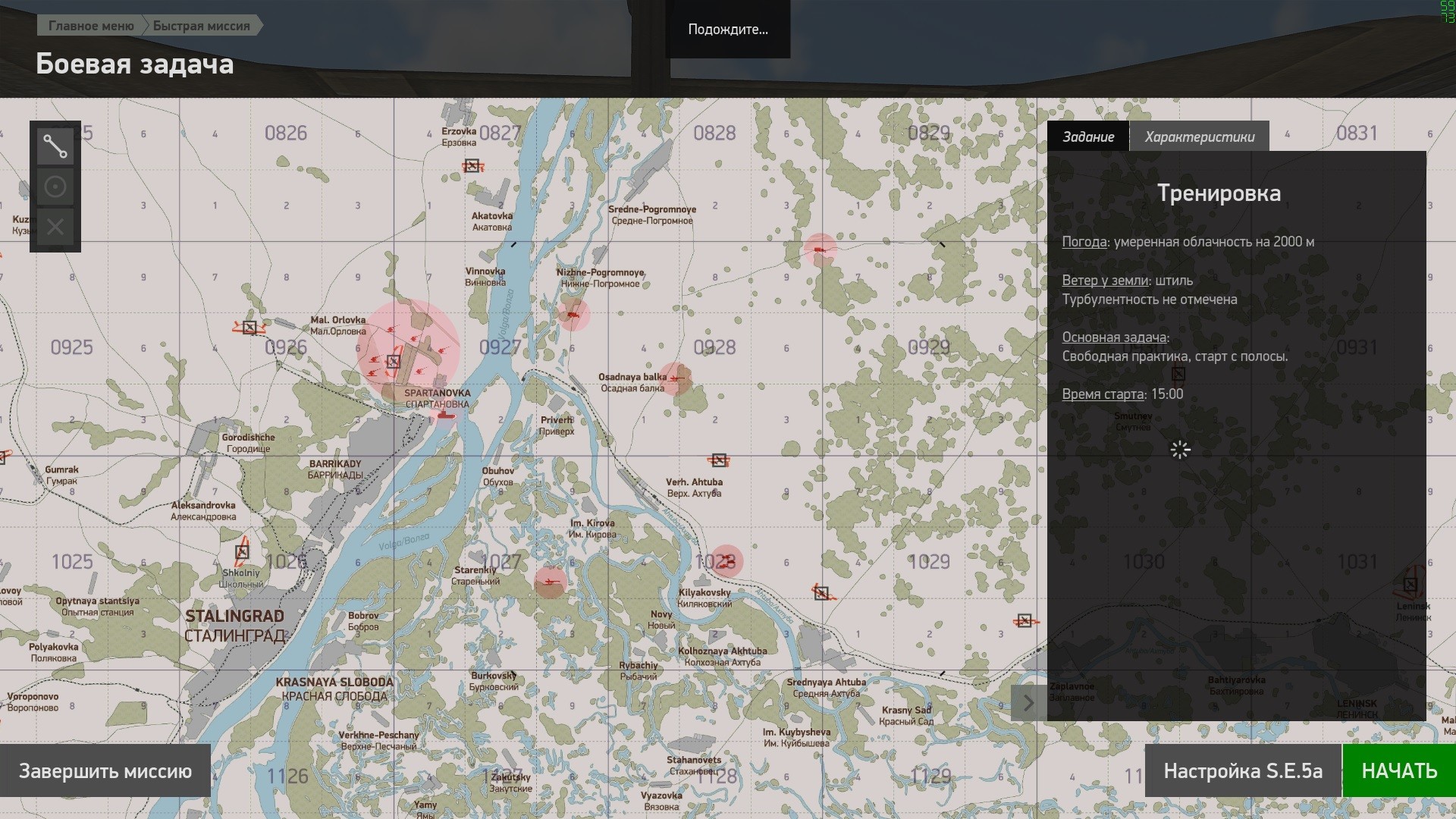
Task: Click the X clear markings tool
Action: tap(55, 227)
